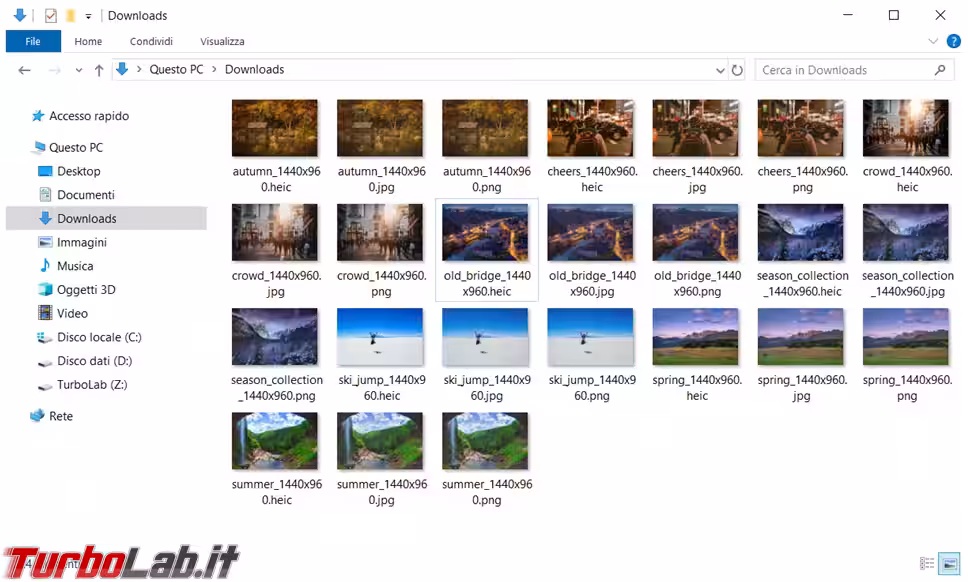Open the recent locations dropdown arrow
The height and width of the screenshot is (582, 968).
coord(78,71)
